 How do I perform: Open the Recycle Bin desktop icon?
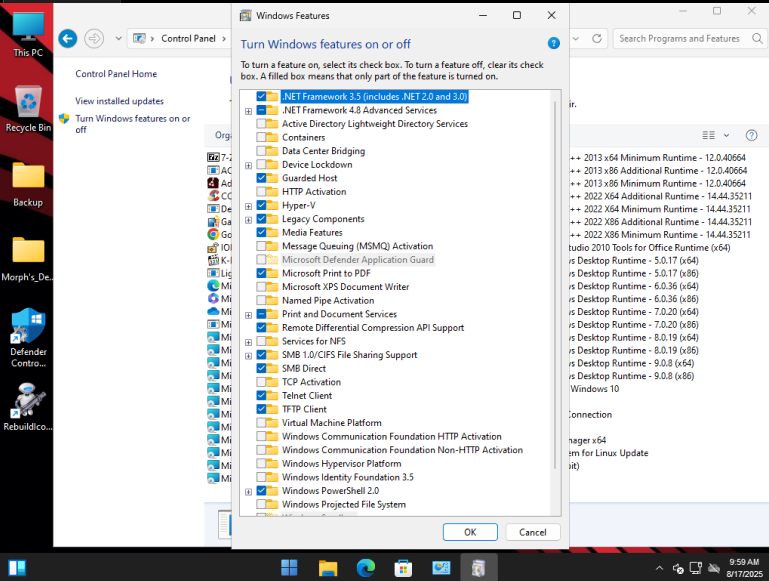(28, 109)
